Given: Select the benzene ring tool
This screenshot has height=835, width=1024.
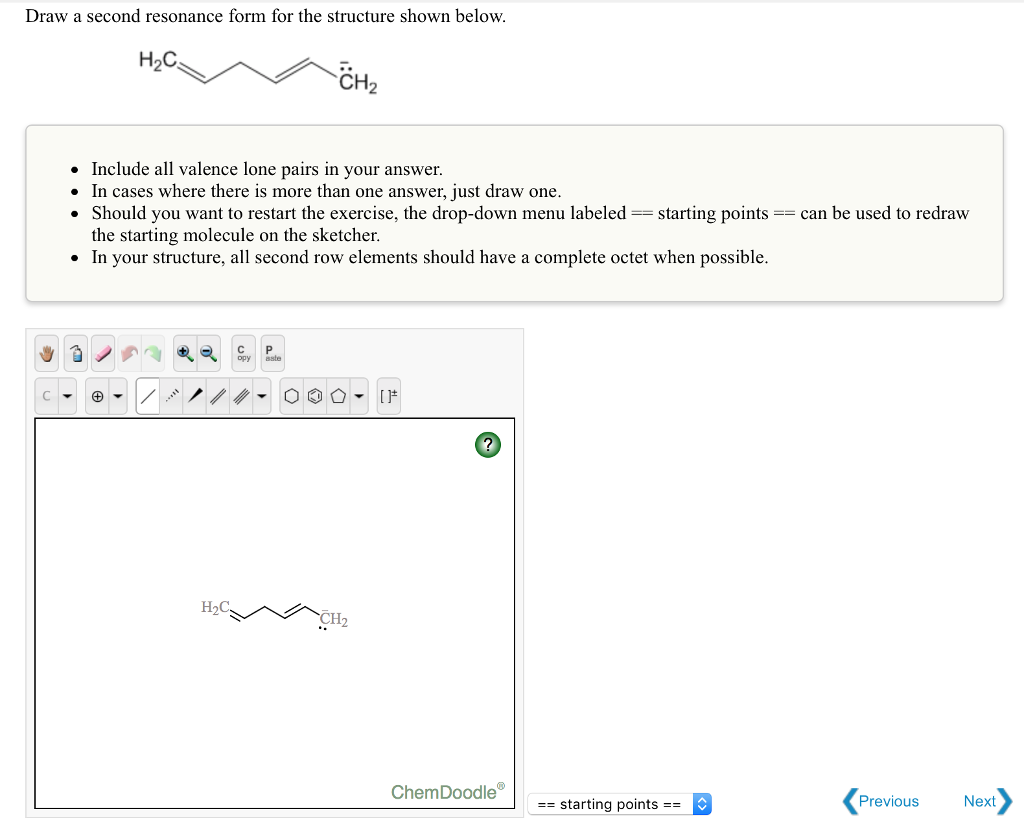Looking at the screenshot, I should [315, 396].
